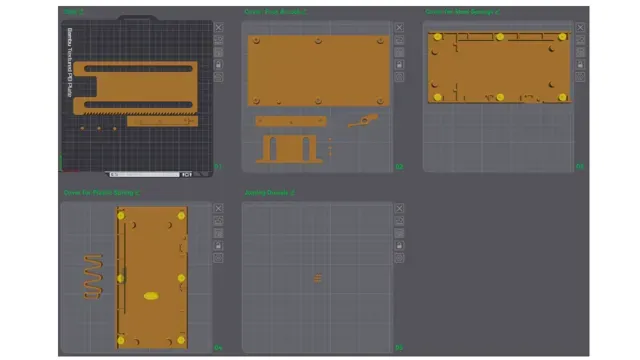Click auto-orient icon on plate 03
This screenshot has width=640, height=360.
(580, 40)
